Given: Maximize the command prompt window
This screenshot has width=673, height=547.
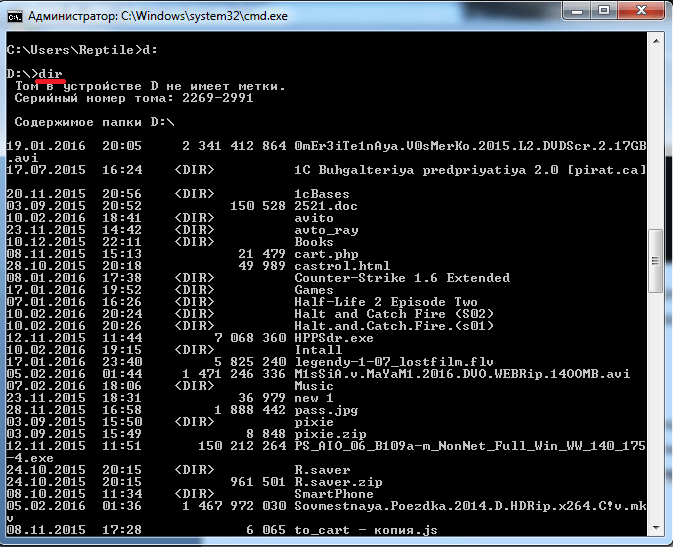Looking at the screenshot, I should [604, 11].
